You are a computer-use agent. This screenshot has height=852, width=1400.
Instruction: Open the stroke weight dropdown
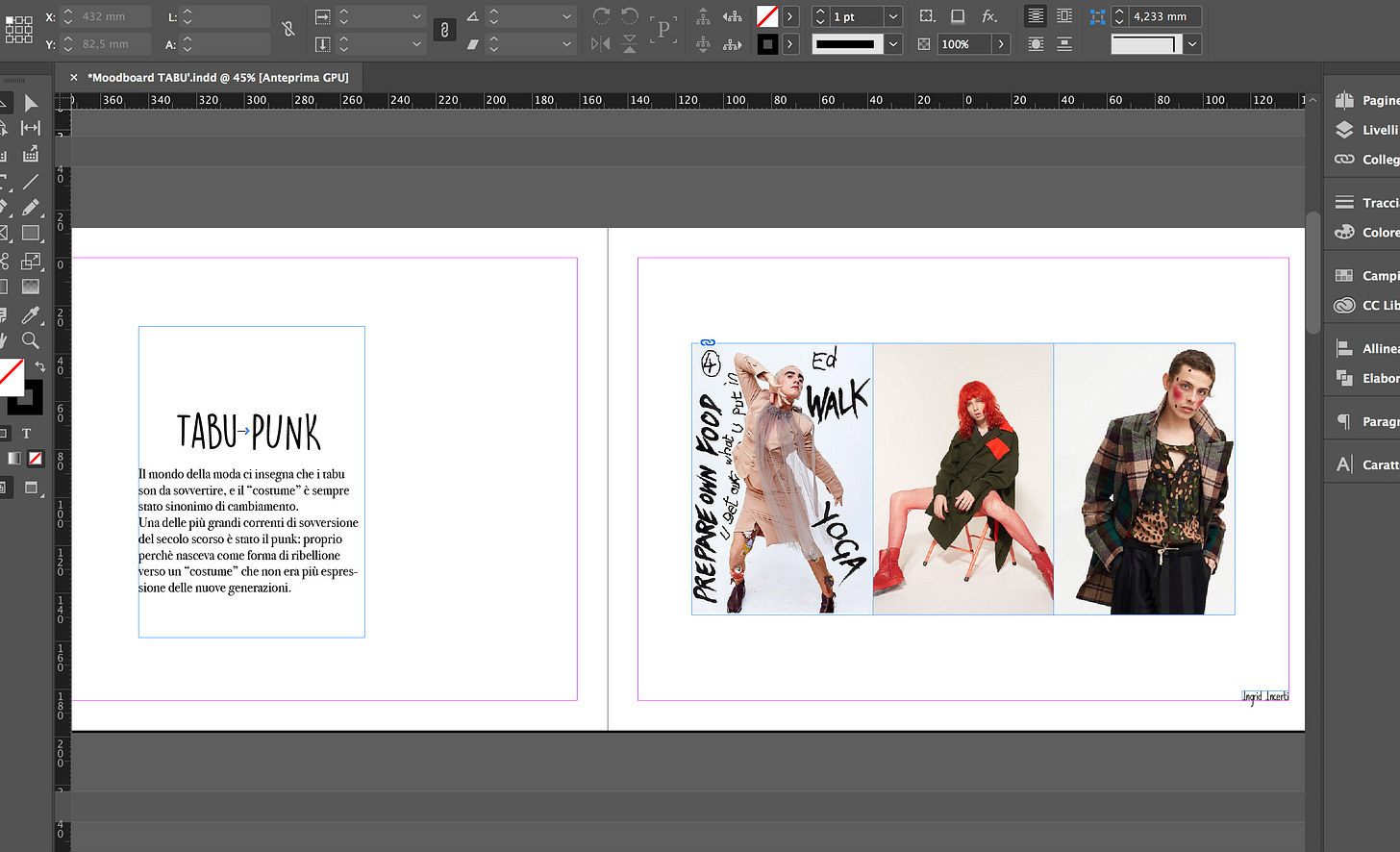tap(893, 16)
